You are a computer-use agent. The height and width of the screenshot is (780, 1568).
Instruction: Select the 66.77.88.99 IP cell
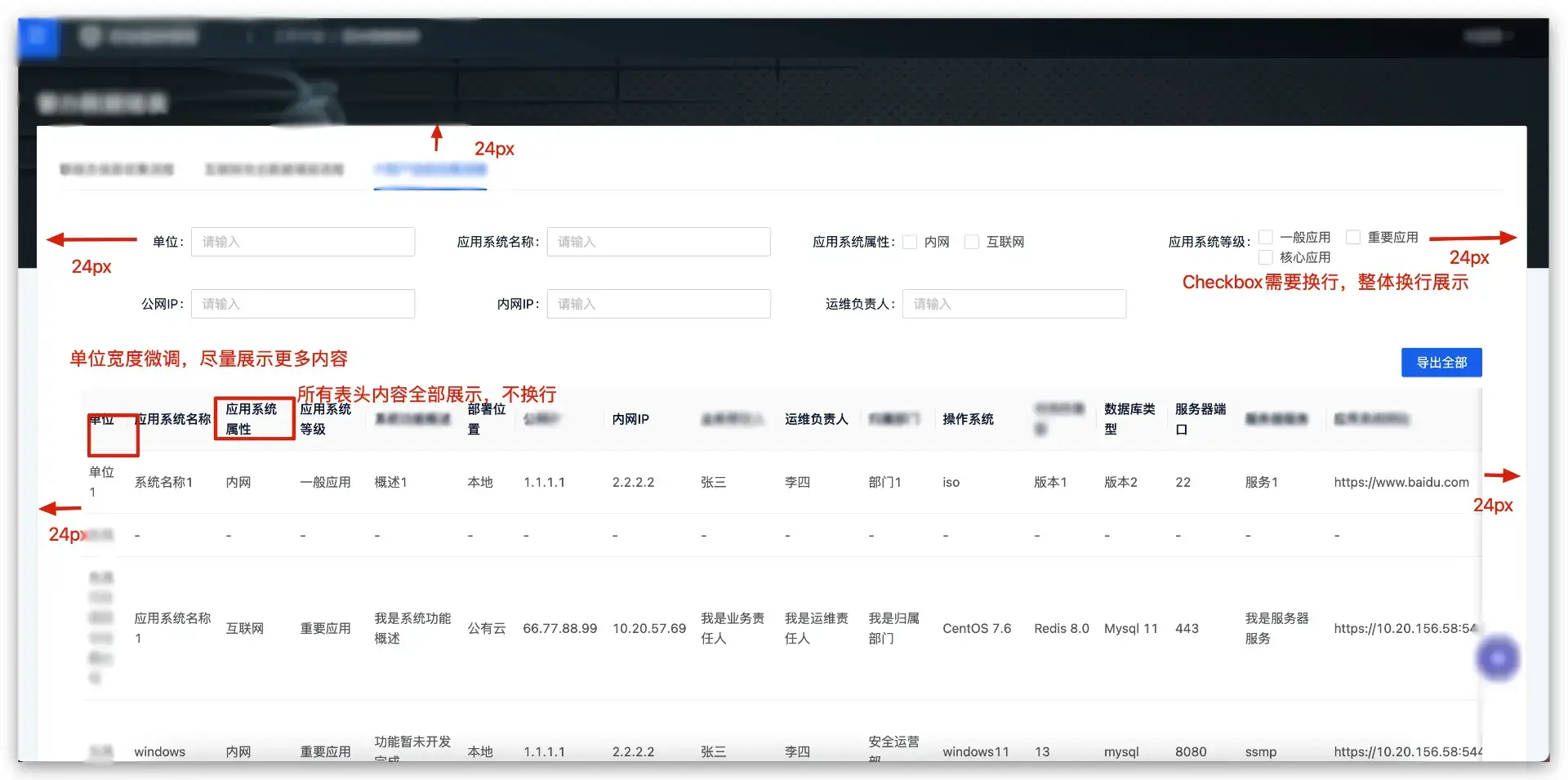(x=560, y=628)
